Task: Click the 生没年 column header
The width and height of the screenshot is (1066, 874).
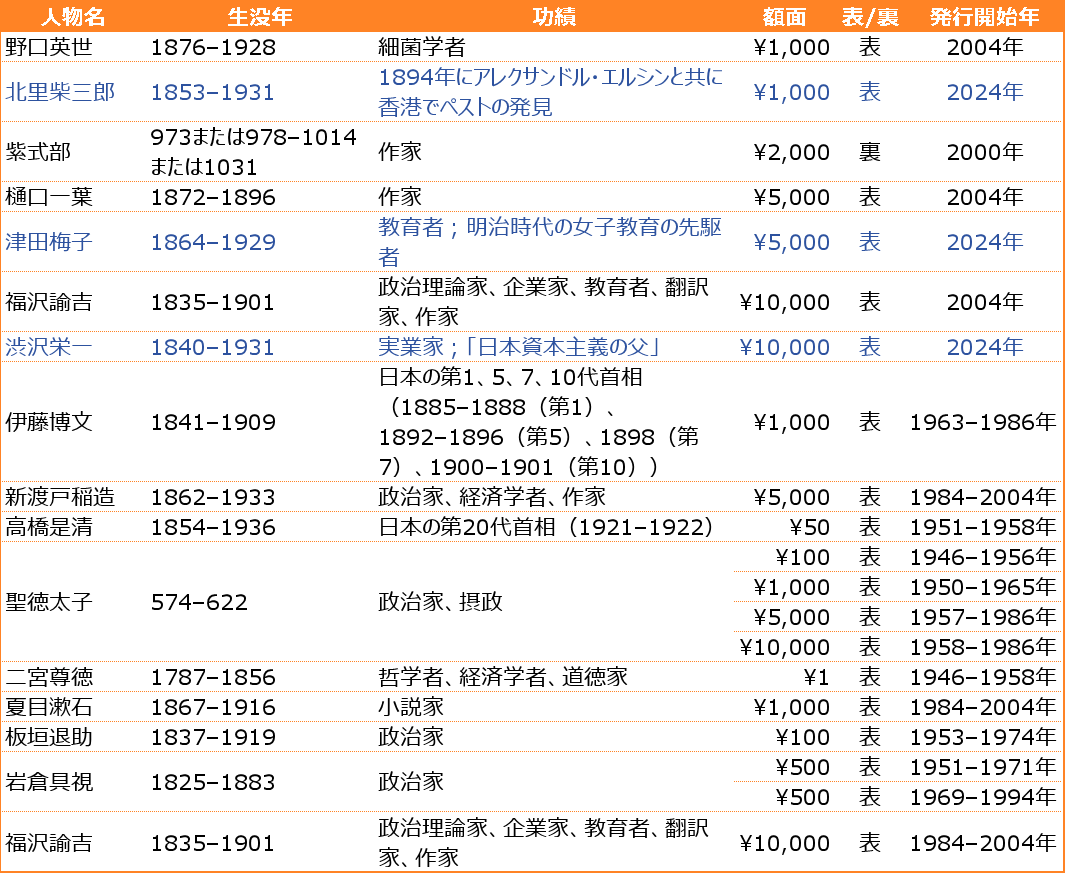Action: coord(259,16)
